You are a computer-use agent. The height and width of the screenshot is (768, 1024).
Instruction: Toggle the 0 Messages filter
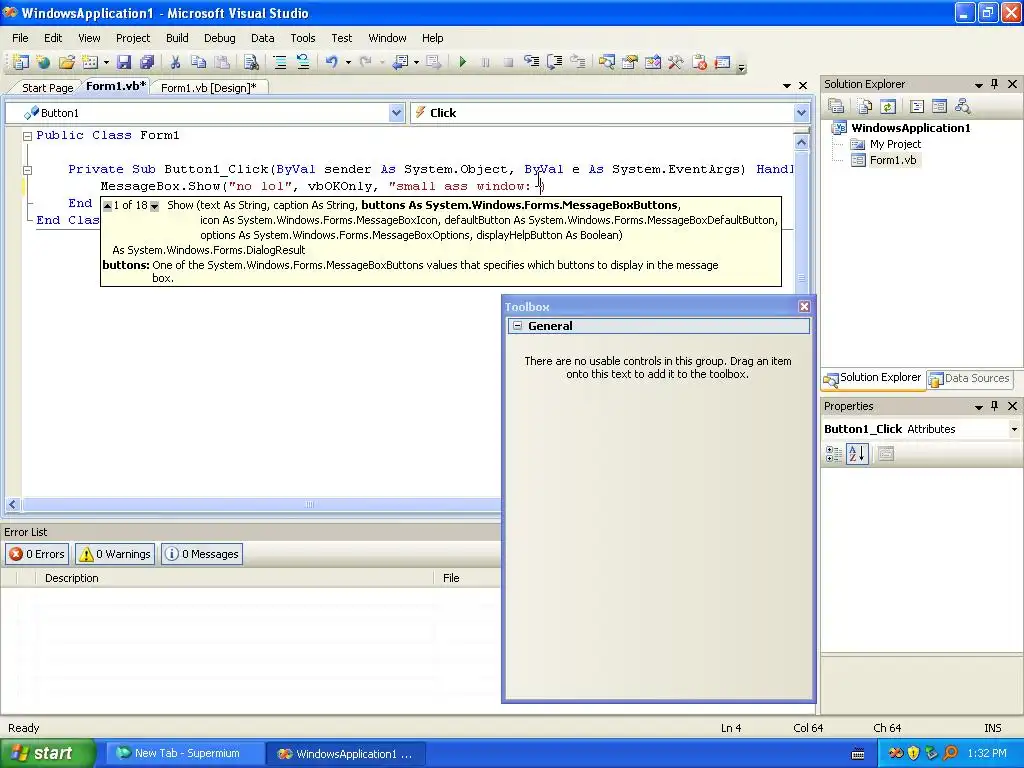(x=202, y=554)
